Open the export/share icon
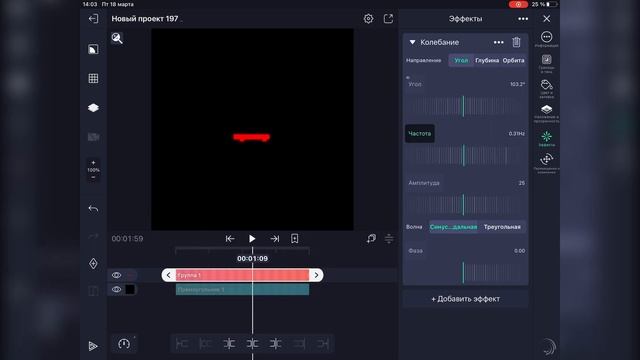640x360 pixels. pos(388,19)
